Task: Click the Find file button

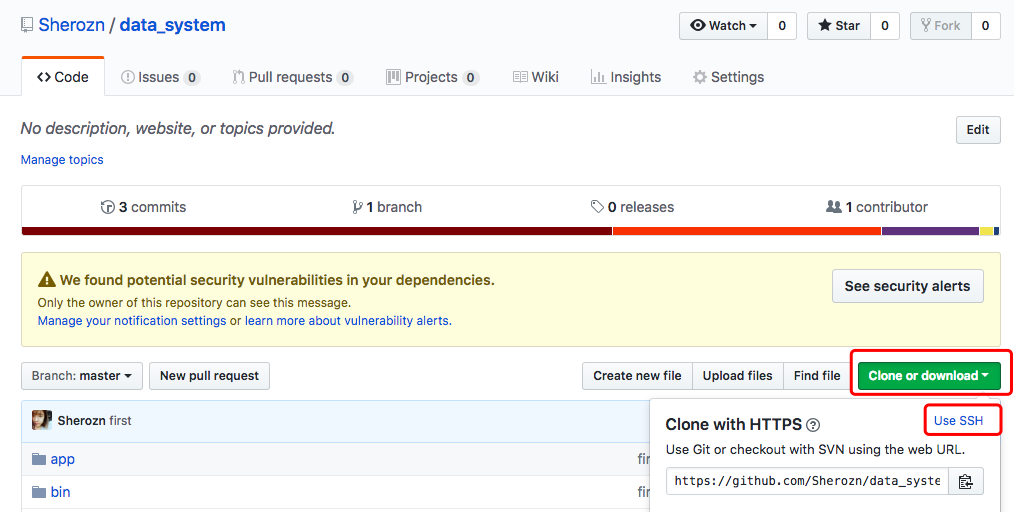Action: (817, 376)
